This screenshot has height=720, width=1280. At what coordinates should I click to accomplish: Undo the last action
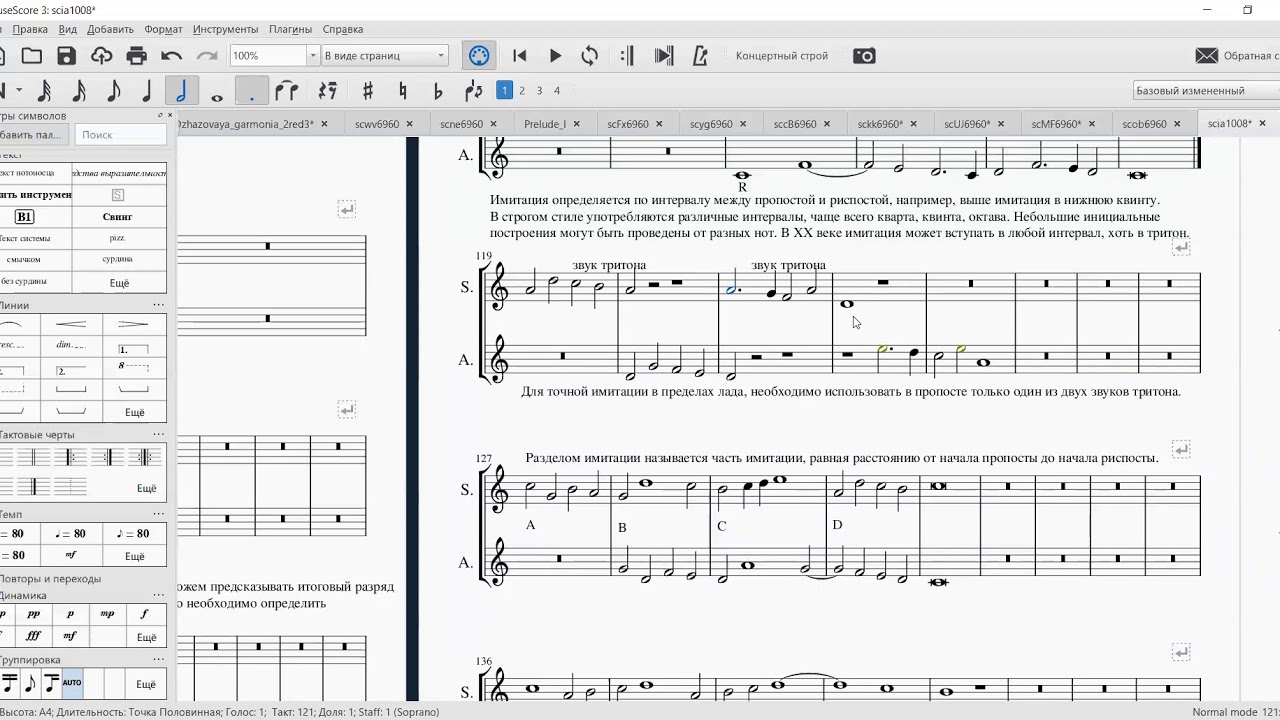pyautogui.click(x=172, y=56)
